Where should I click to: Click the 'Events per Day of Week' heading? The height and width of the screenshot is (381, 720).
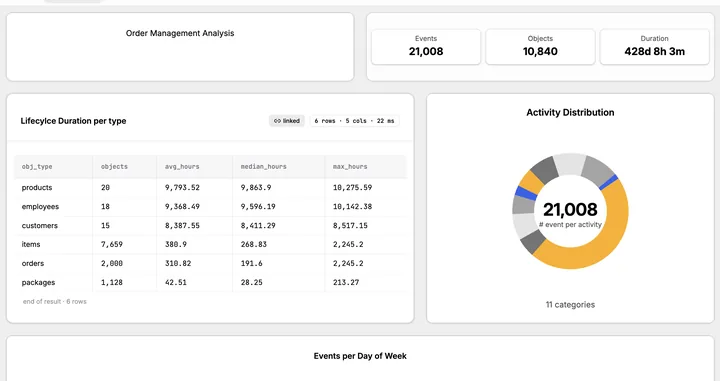(x=360, y=356)
